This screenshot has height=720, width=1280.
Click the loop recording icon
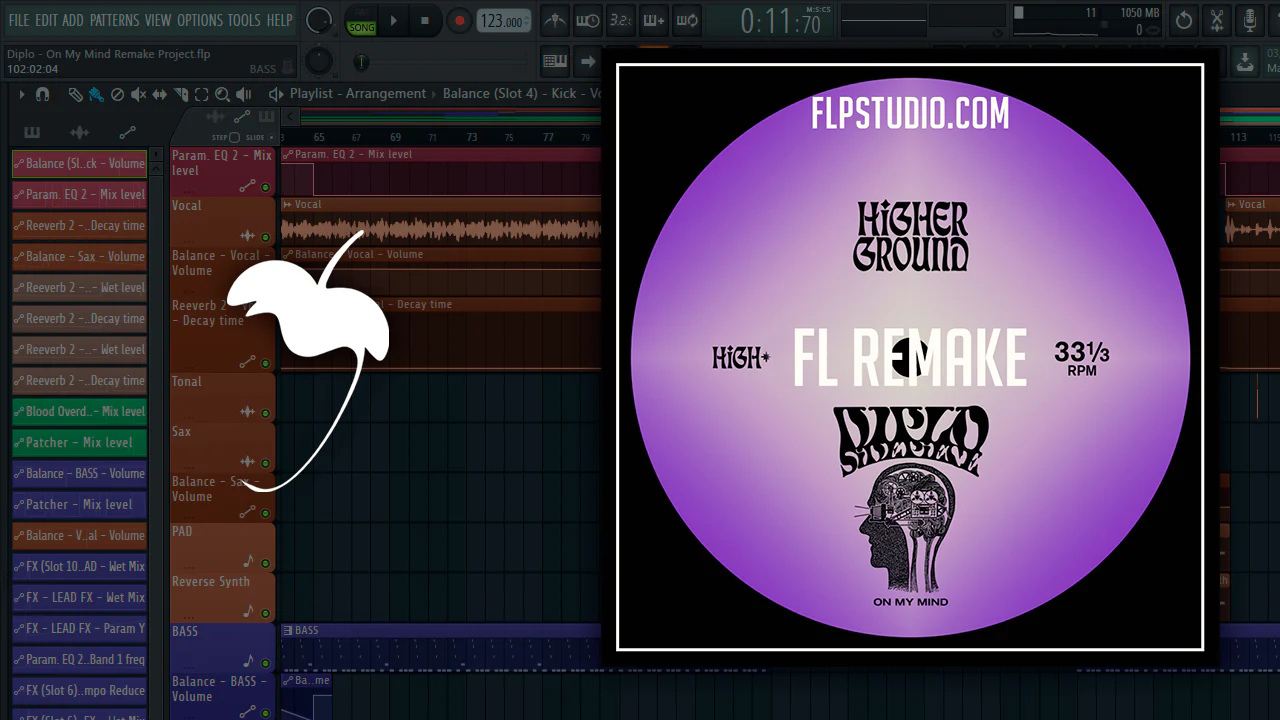point(687,20)
